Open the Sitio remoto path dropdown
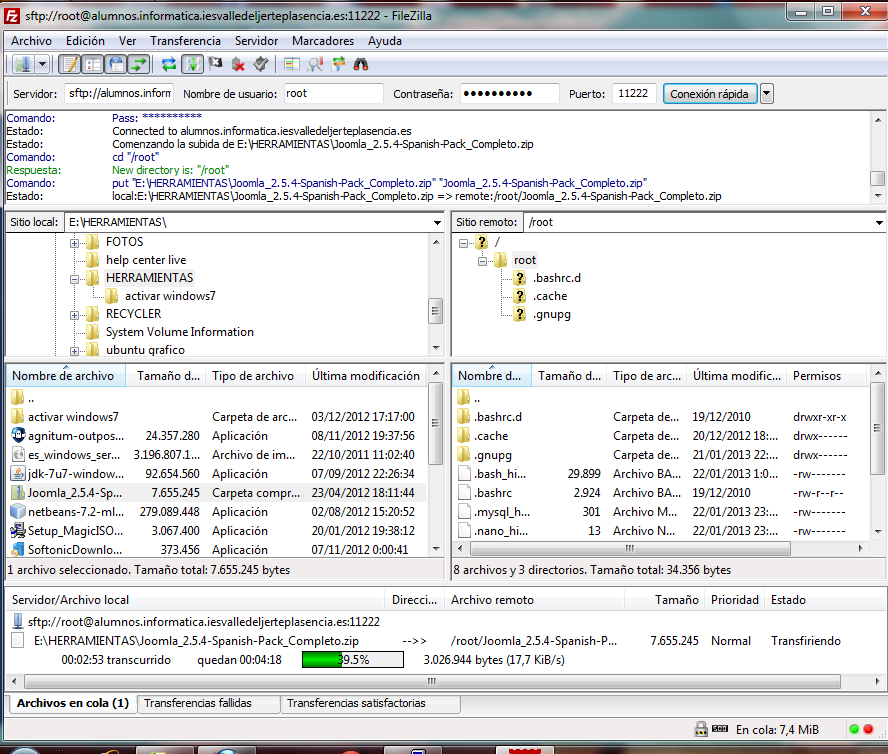888x754 pixels. click(x=877, y=222)
